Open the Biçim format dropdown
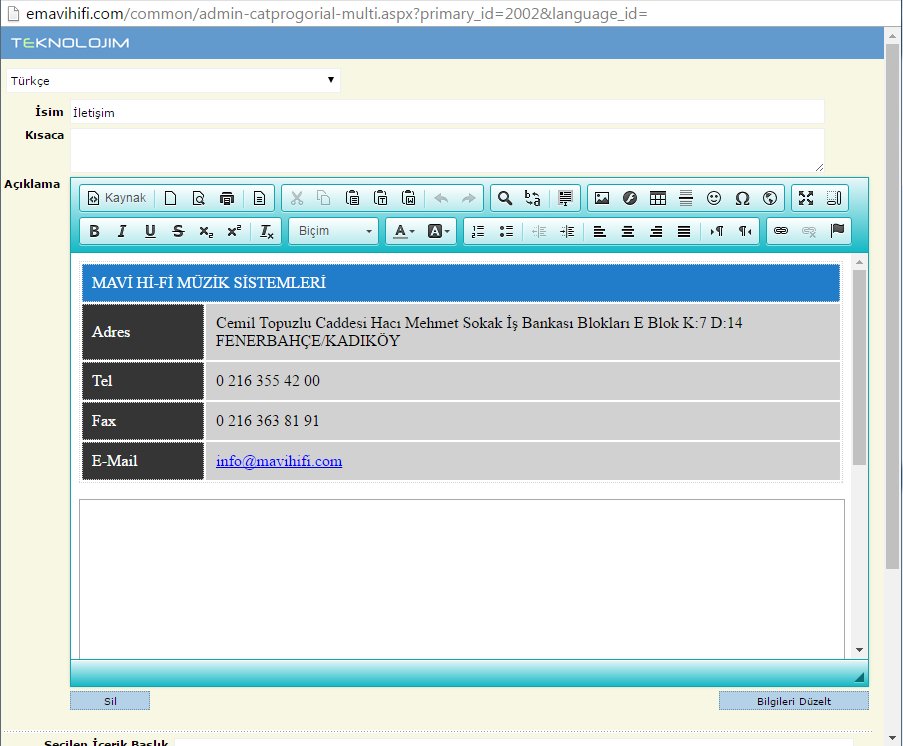The height and width of the screenshot is (746, 903). [x=334, y=232]
